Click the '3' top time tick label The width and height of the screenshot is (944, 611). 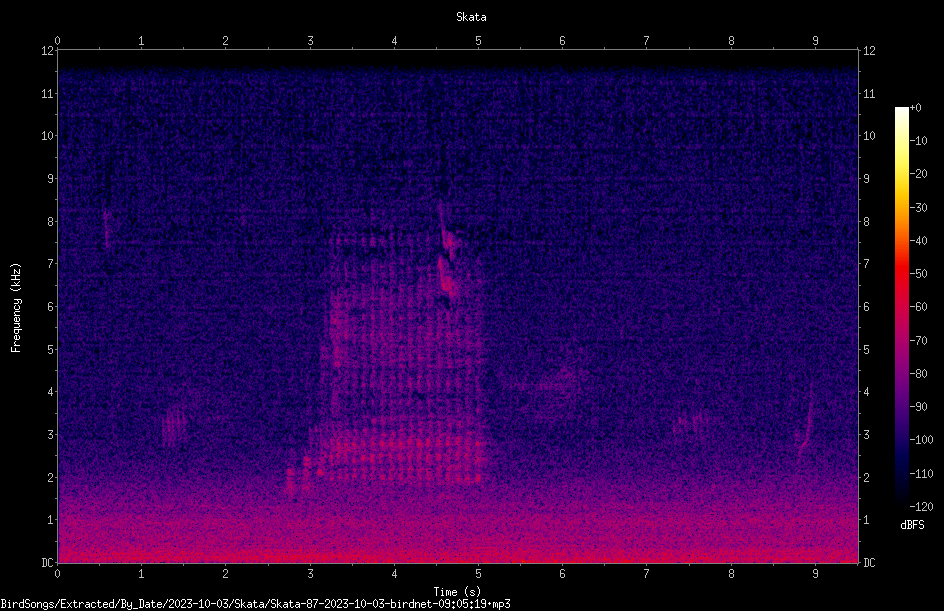[310, 41]
